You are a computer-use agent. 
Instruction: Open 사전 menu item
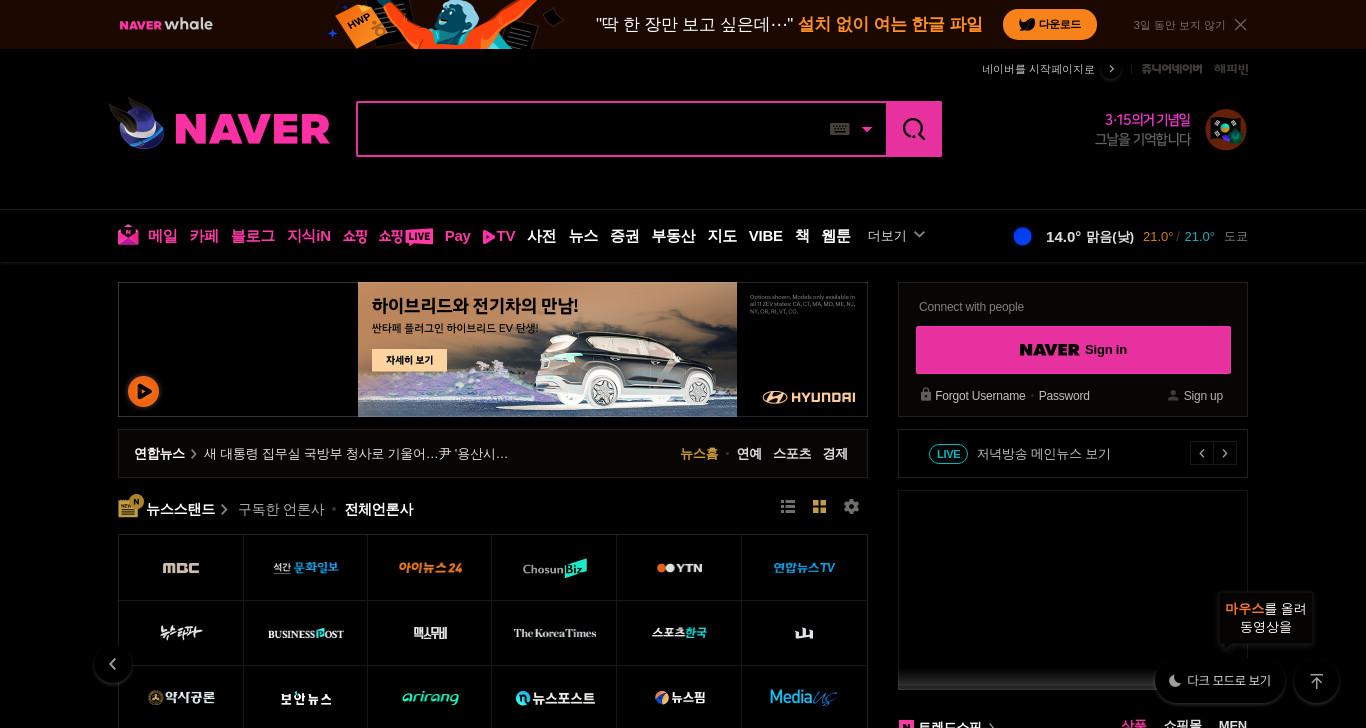[542, 236]
